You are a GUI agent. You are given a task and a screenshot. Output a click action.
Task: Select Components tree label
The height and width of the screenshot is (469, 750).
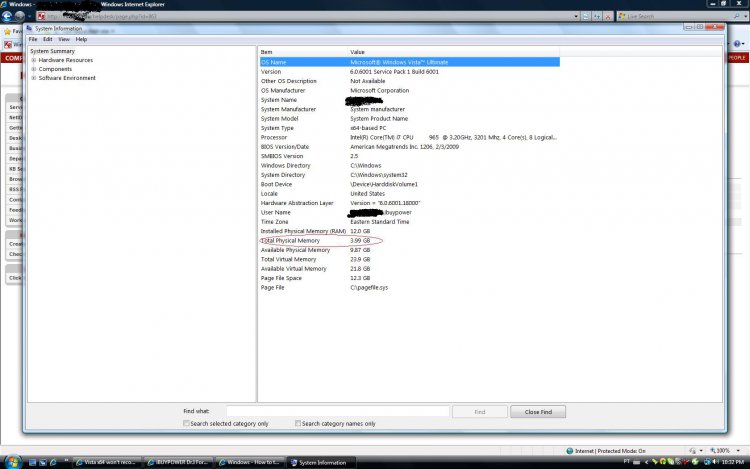tap(55, 69)
